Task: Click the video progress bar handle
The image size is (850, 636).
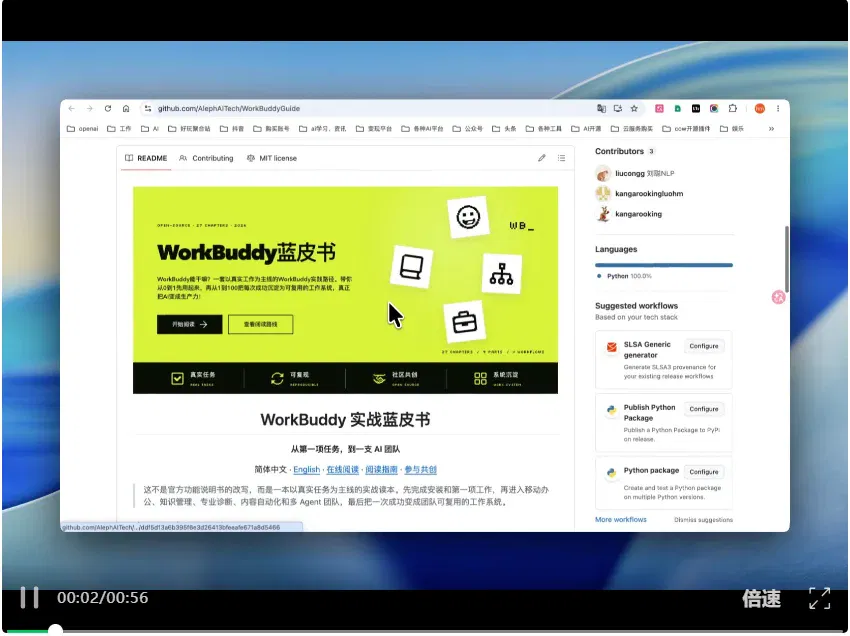Action: (x=55, y=630)
